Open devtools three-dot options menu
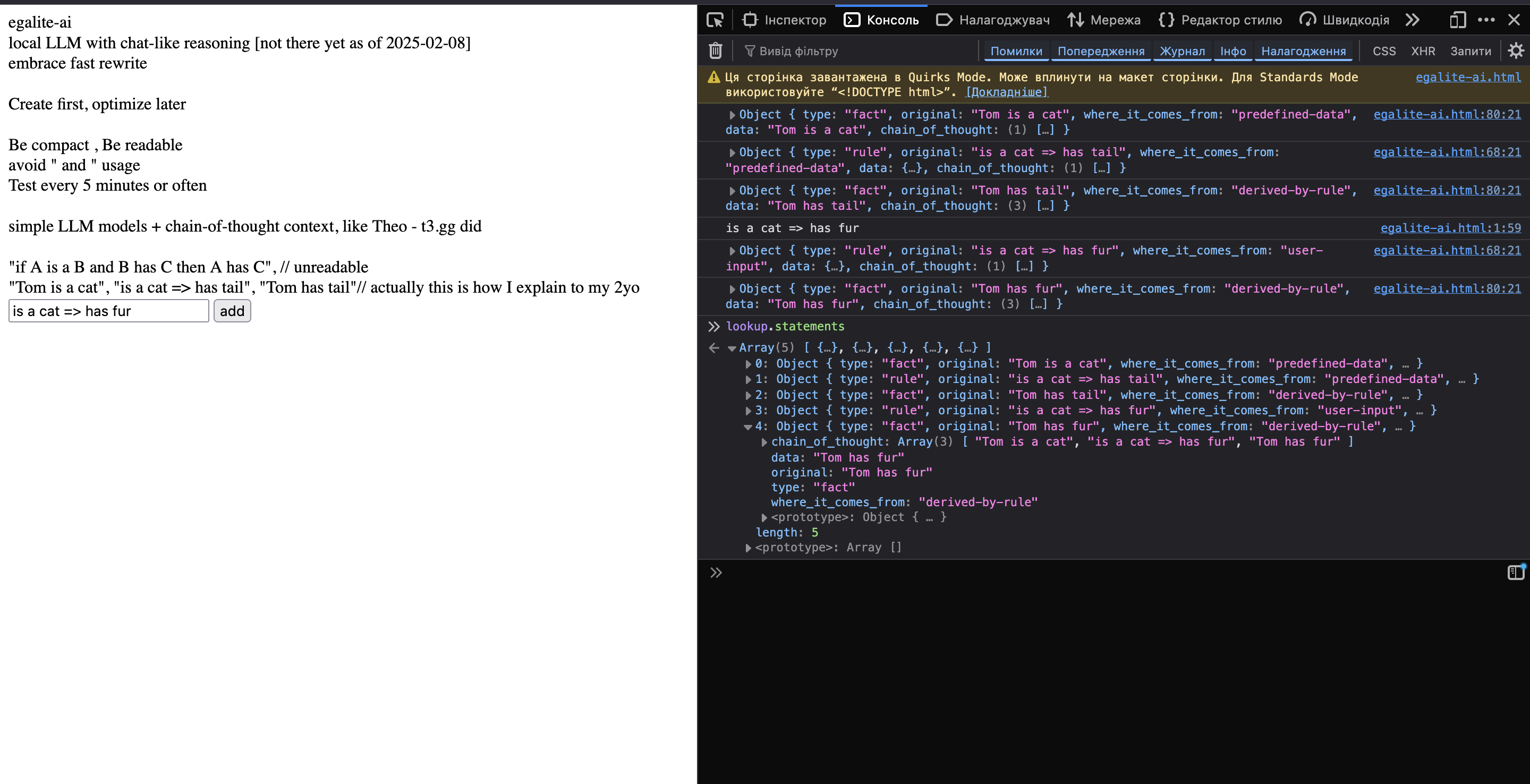The width and height of the screenshot is (1530, 784). tap(1486, 20)
